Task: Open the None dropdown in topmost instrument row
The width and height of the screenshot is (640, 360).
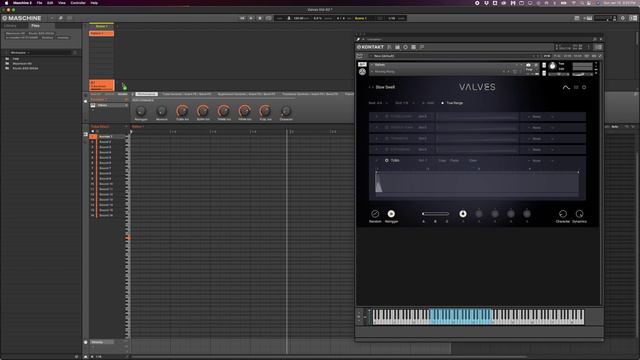Action: click(540, 117)
